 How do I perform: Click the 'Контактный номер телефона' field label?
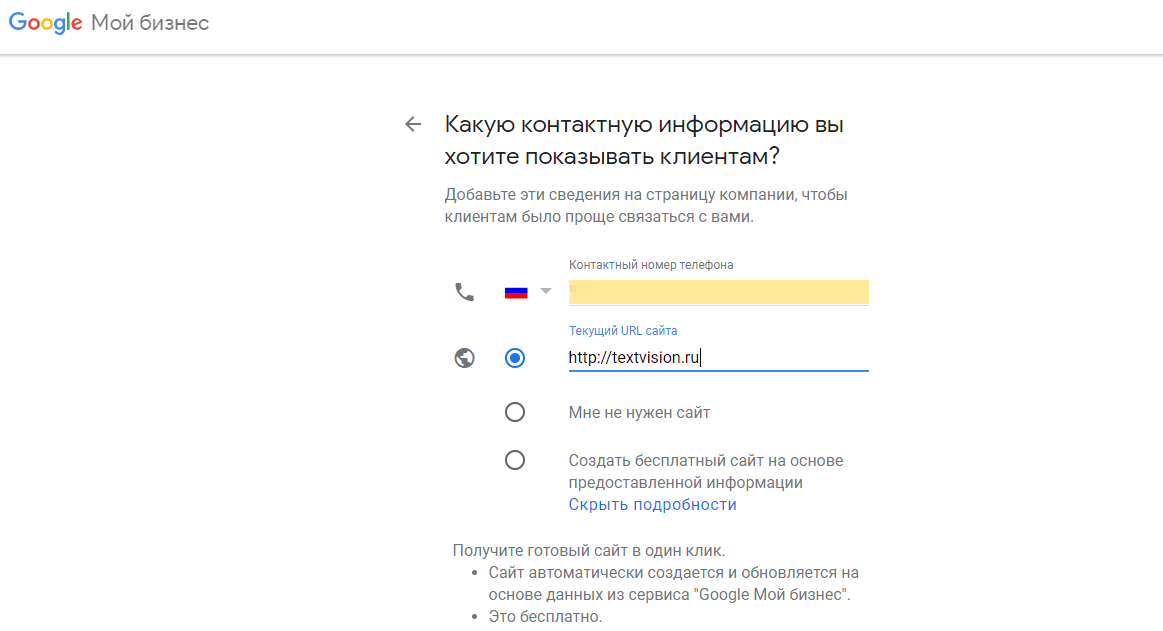click(x=652, y=264)
